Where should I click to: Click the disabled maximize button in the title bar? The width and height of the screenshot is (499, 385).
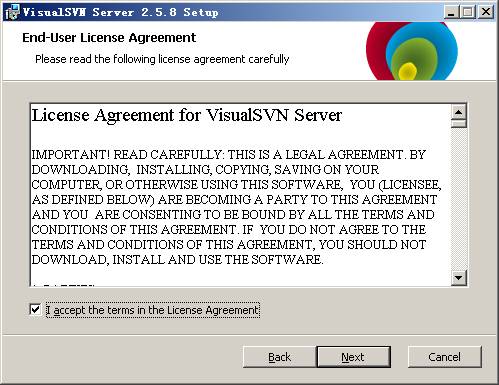(468, 12)
